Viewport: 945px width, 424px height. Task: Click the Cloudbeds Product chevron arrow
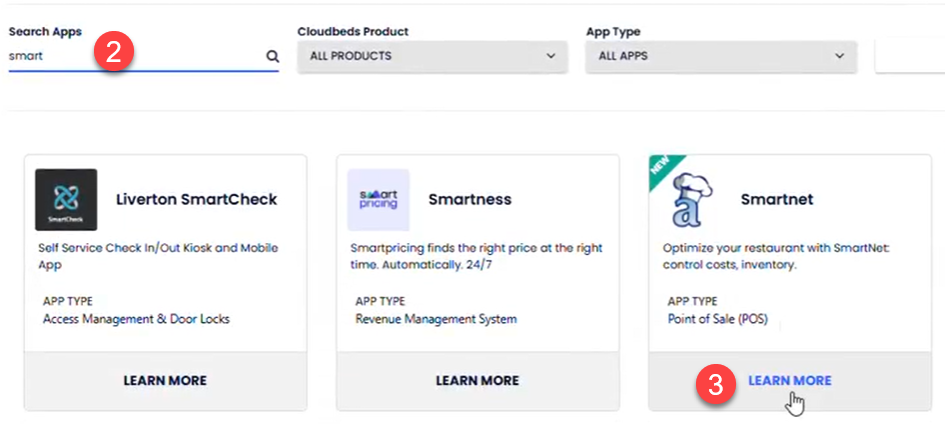click(550, 56)
